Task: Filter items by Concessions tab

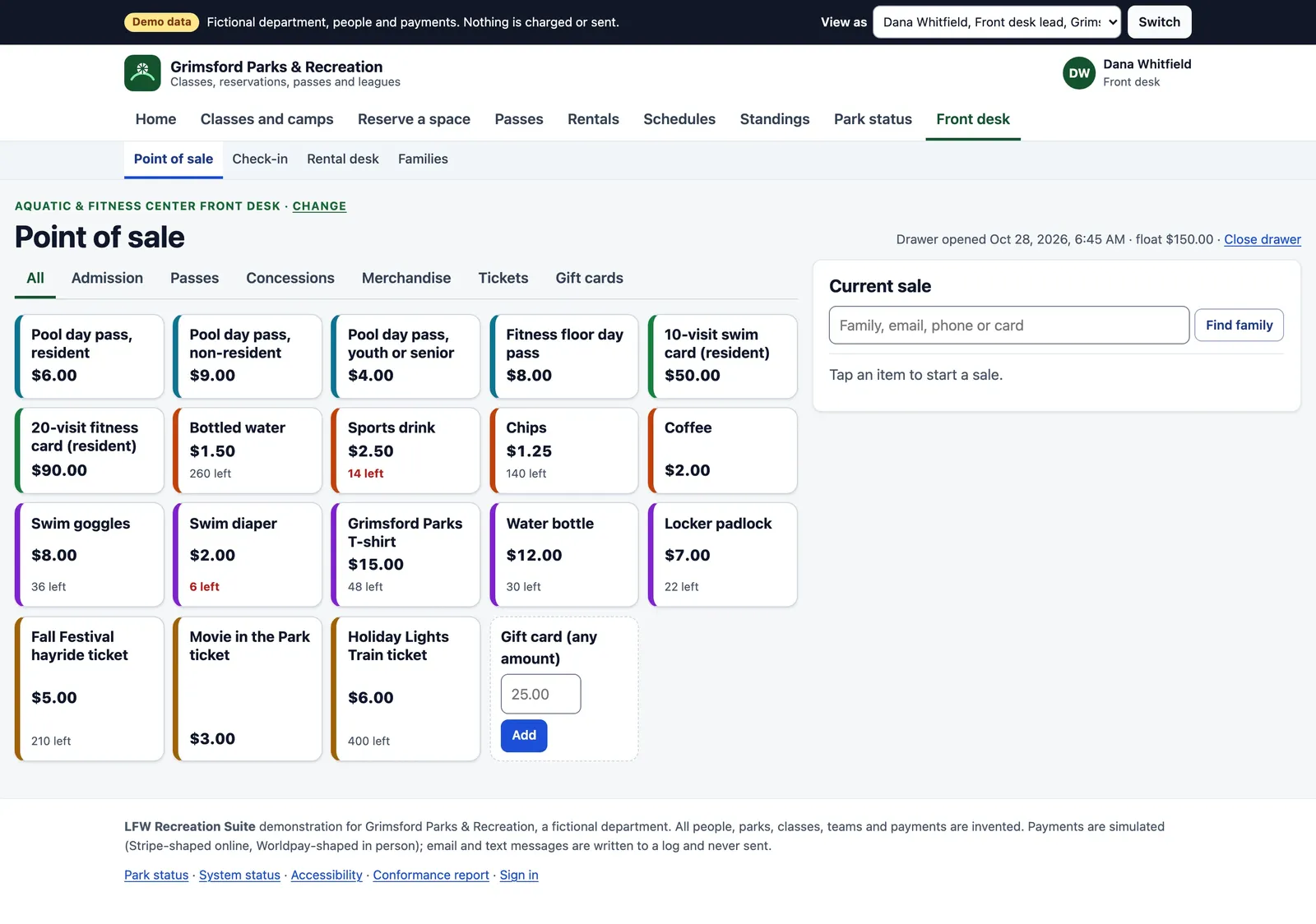Action: tap(290, 278)
